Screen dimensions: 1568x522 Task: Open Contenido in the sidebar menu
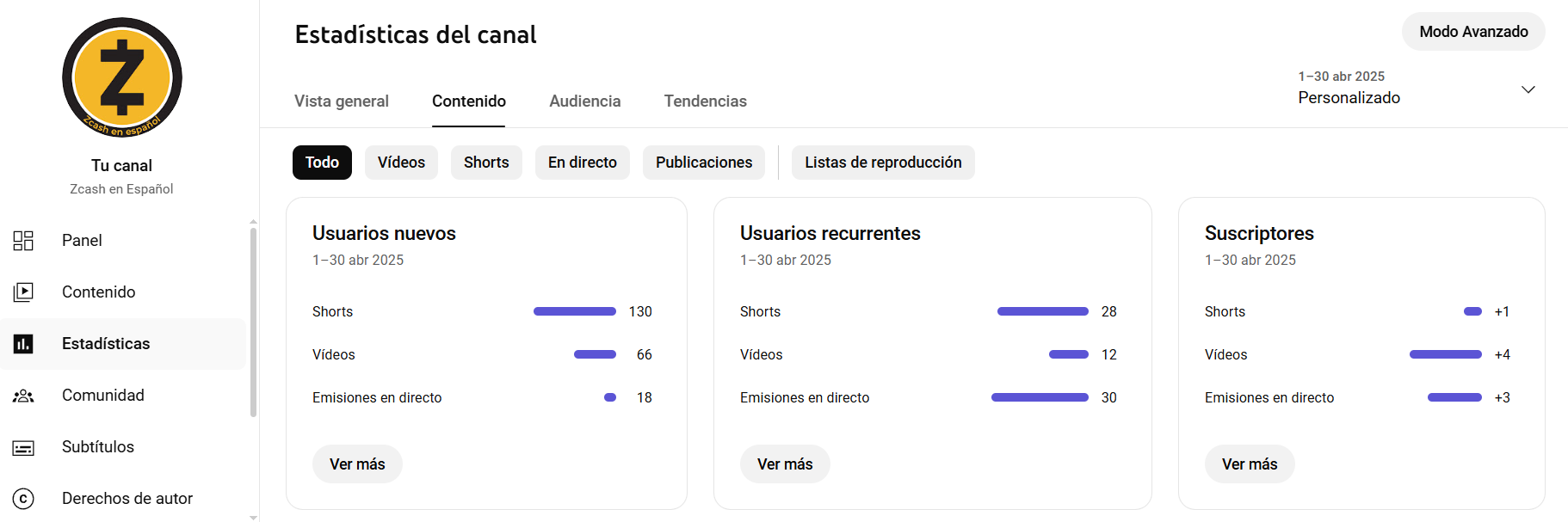[123, 292]
